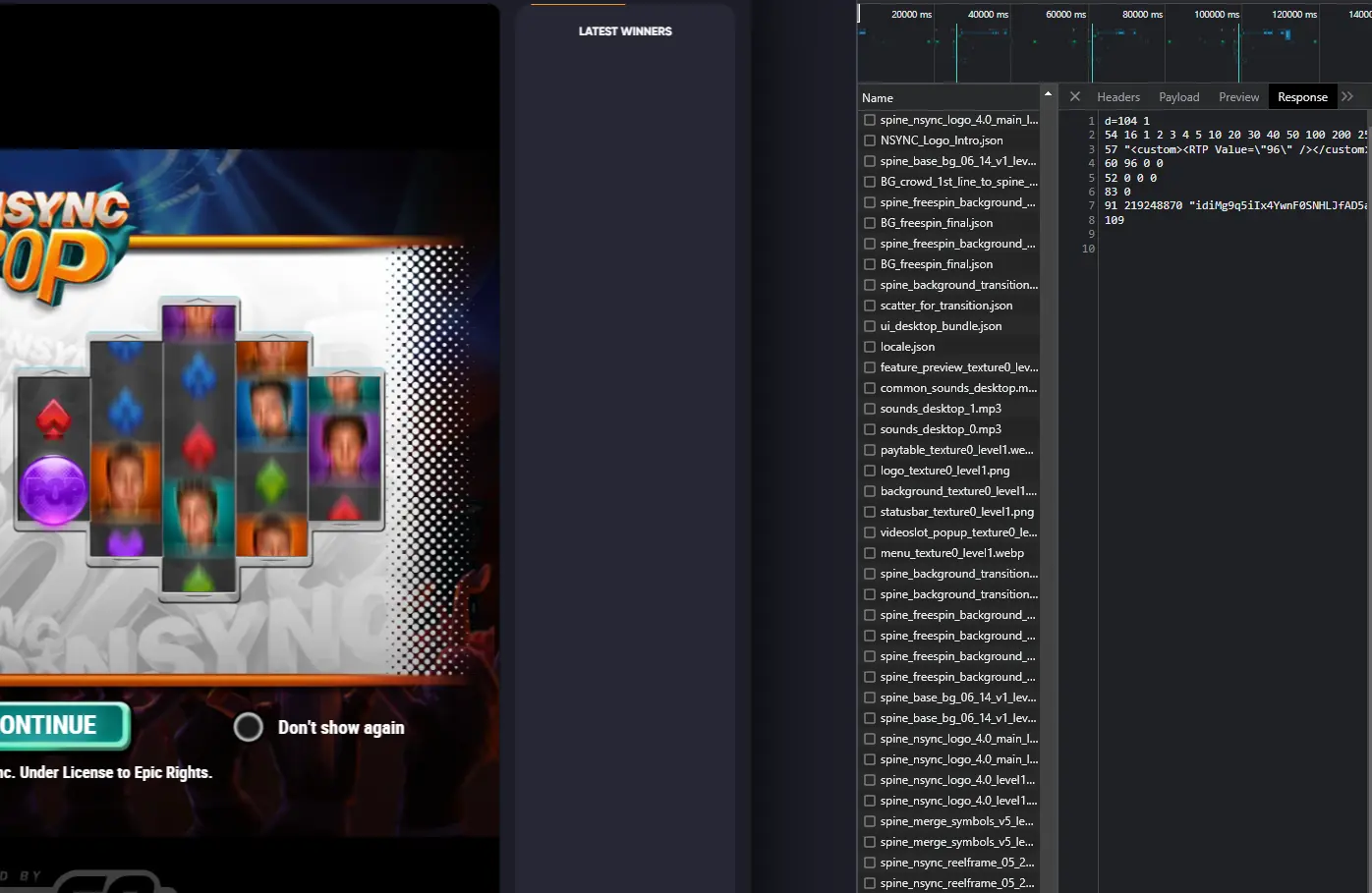The image size is (1372, 893).
Task: Check the menu_texture0_level1.webp checkbox
Action: [870, 553]
